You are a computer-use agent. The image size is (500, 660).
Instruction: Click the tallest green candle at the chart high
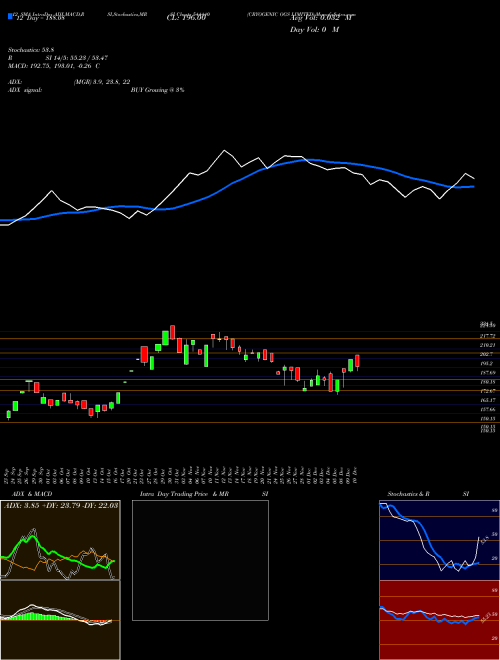point(165,338)
